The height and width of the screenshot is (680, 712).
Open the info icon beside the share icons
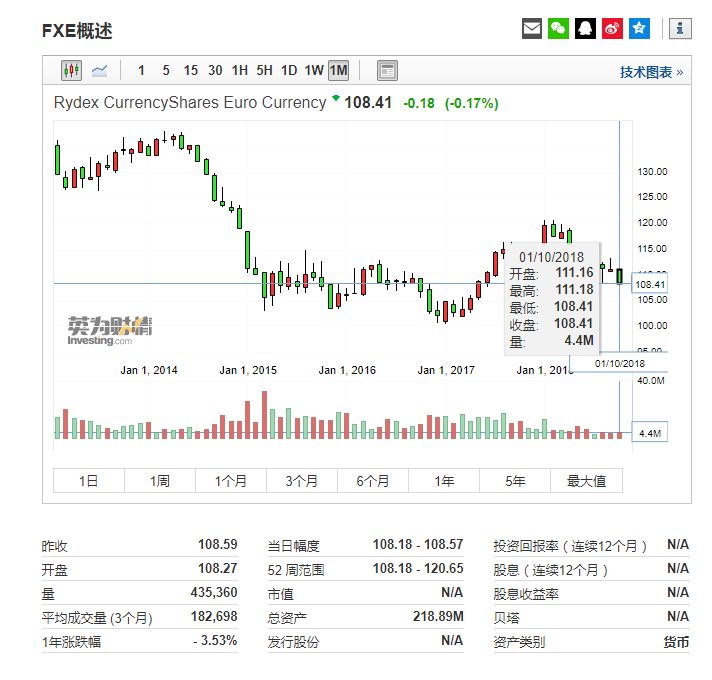coord(680,29)
